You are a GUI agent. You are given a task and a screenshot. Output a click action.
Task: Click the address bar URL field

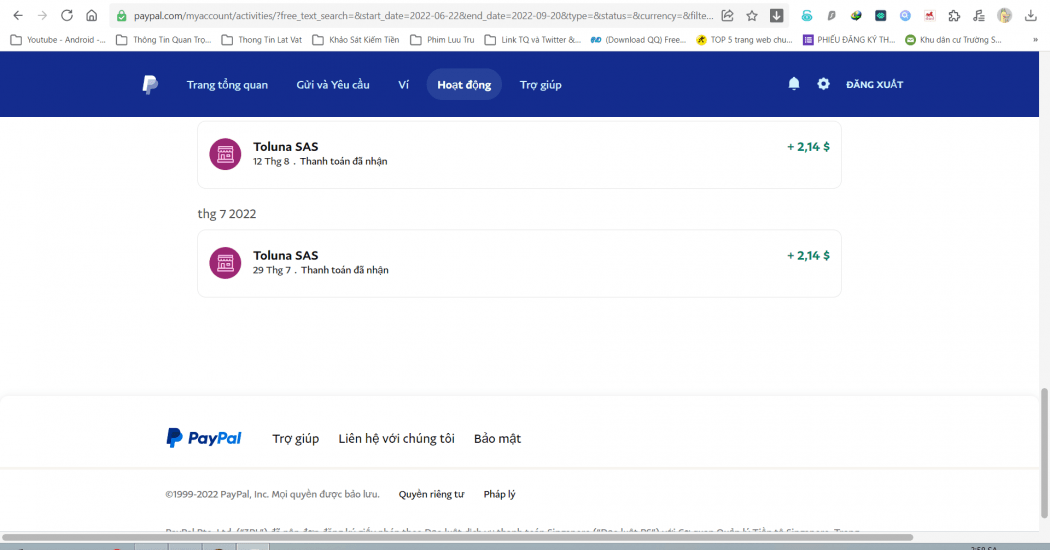click(422, 15)
